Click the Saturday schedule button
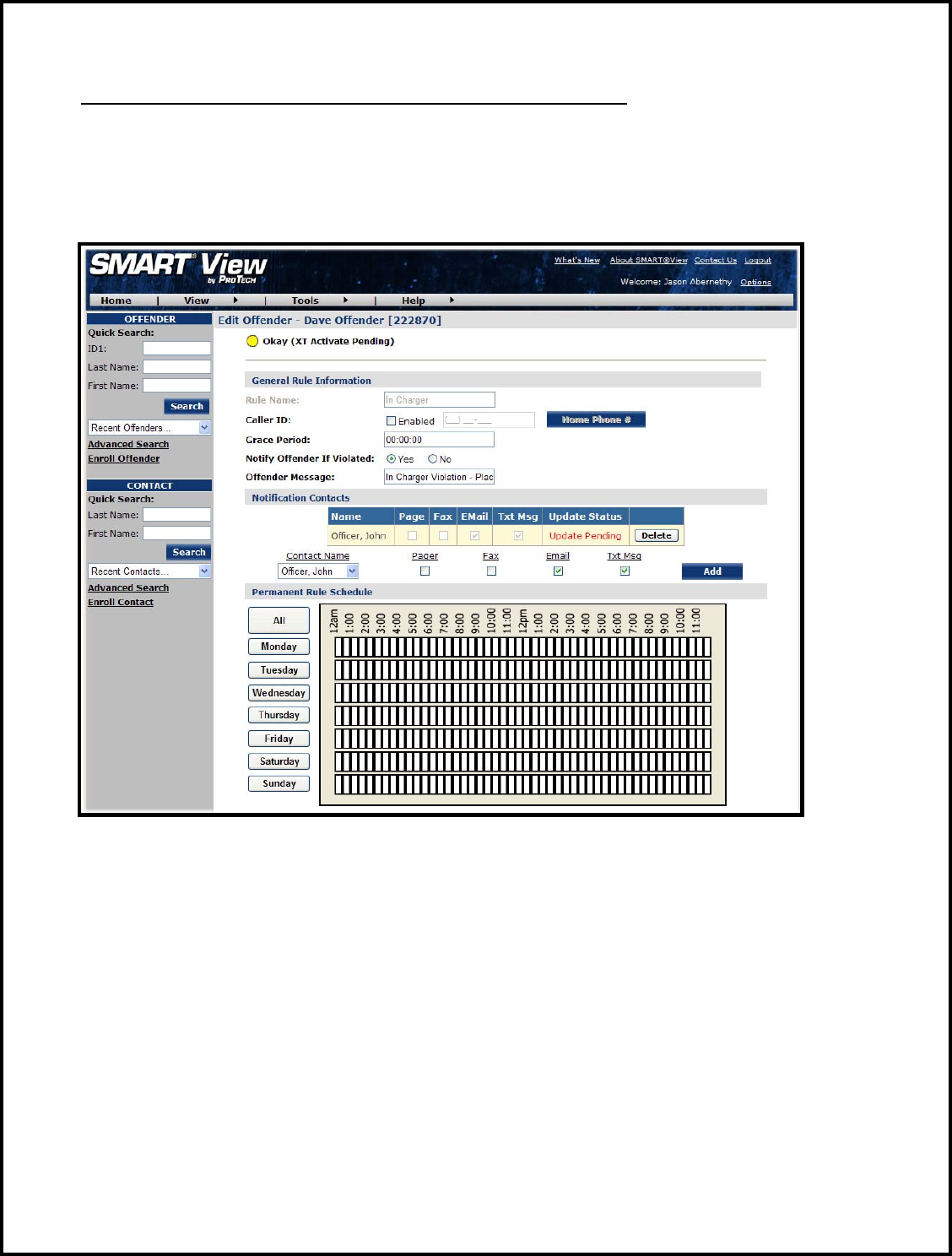 click(x=279, y=761)
